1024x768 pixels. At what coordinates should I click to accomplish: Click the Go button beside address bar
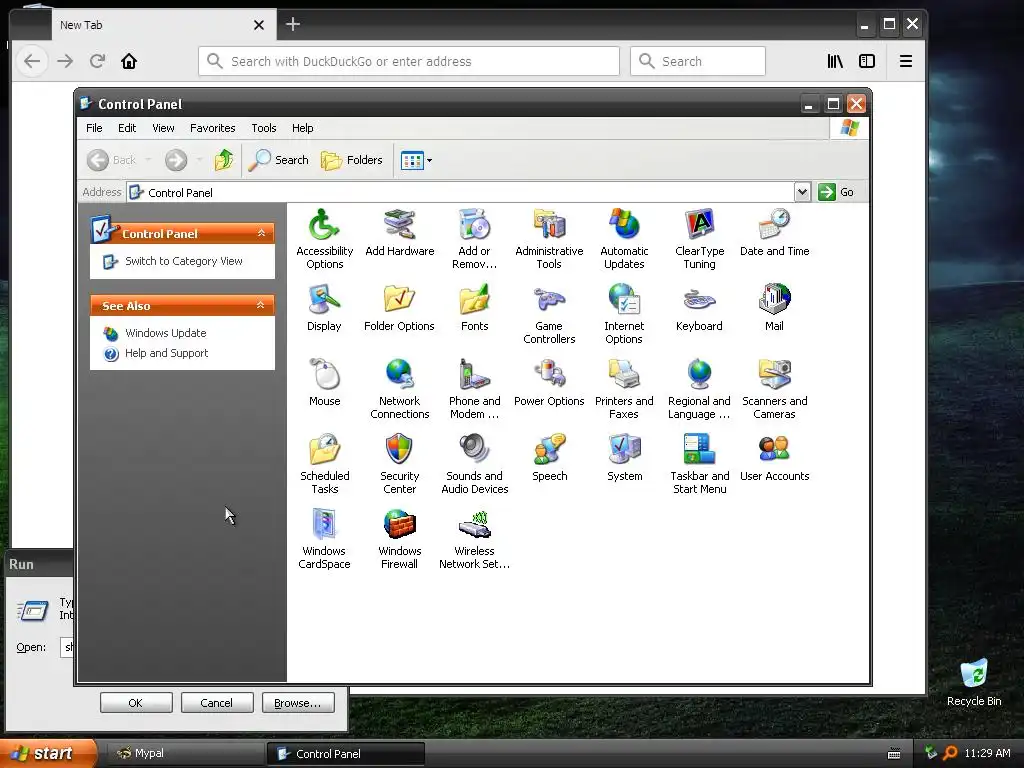tap(837, 192)
